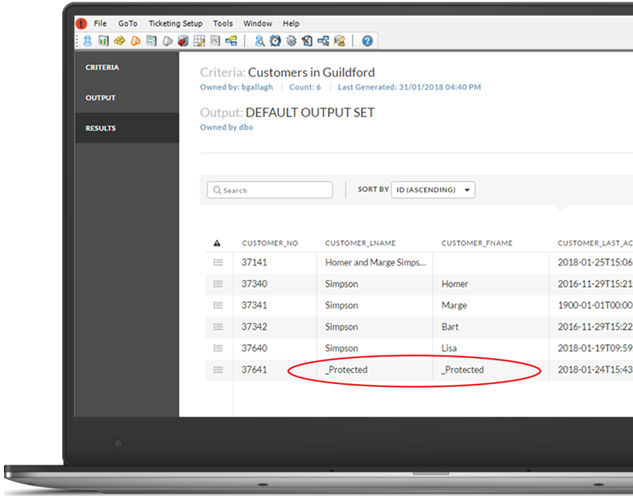Click the 'DEFAULT OUTPUT SET' output title

pos(310,112)
